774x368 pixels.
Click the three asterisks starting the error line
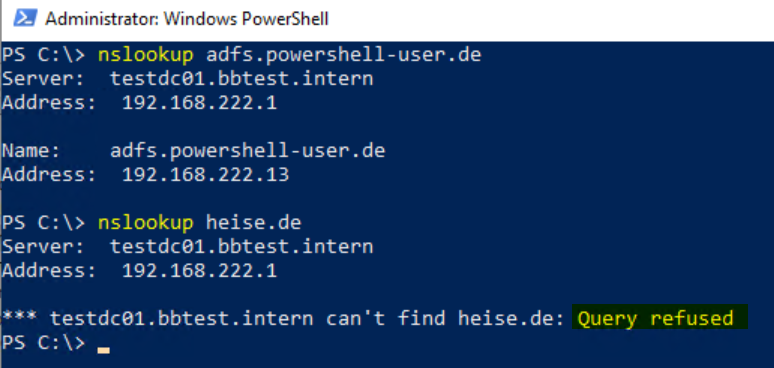point(19,317)
